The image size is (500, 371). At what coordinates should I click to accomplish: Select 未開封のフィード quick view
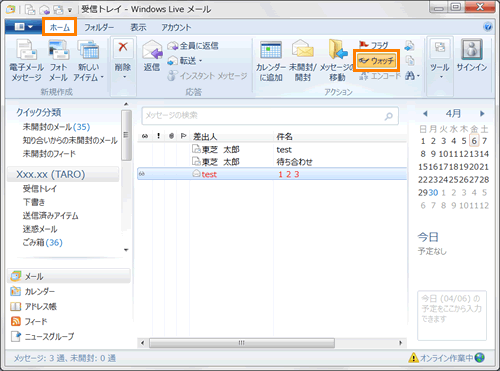click(49, 154)
